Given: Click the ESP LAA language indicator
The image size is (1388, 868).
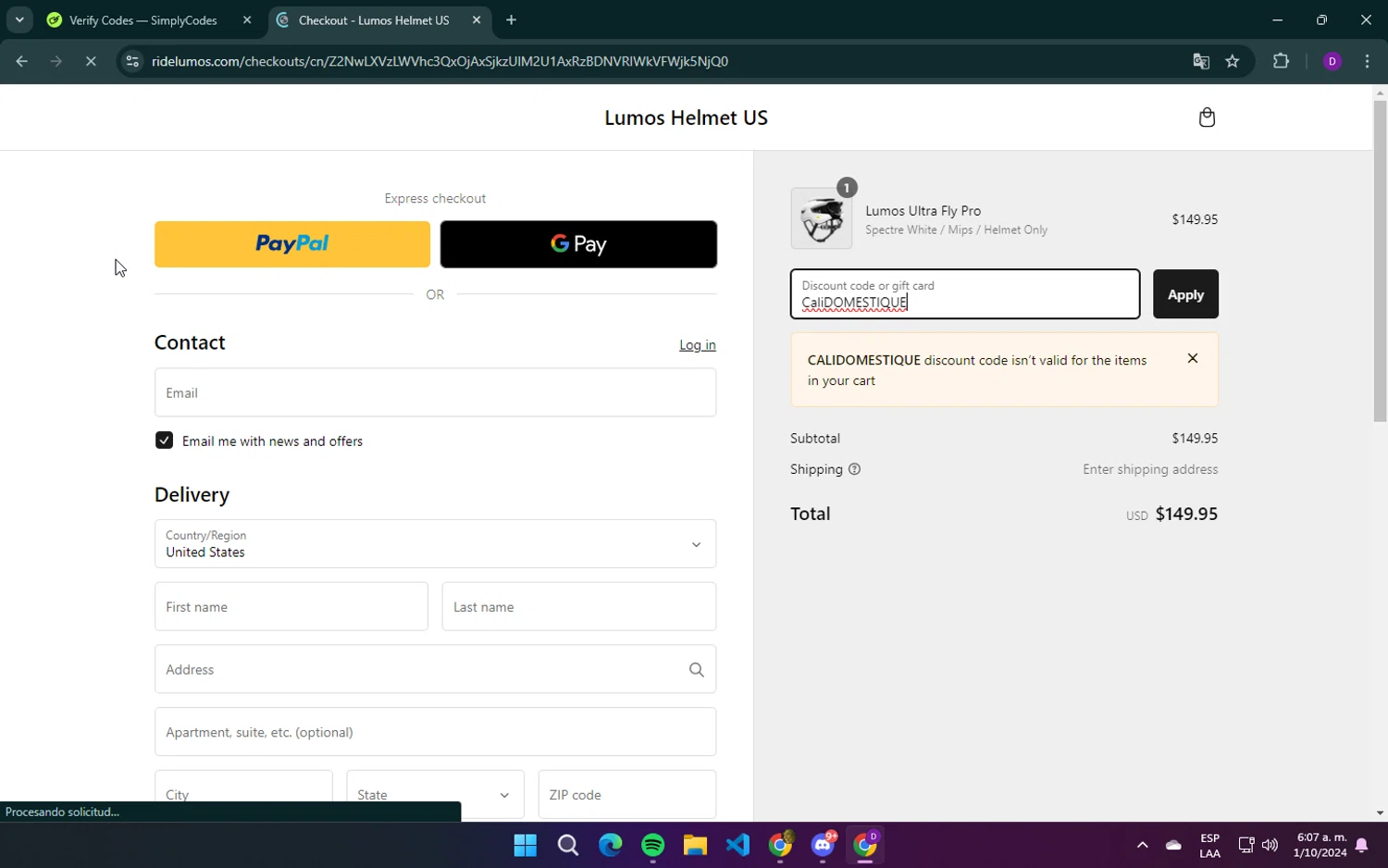Looking at the screenshot, I should 1209,845.
